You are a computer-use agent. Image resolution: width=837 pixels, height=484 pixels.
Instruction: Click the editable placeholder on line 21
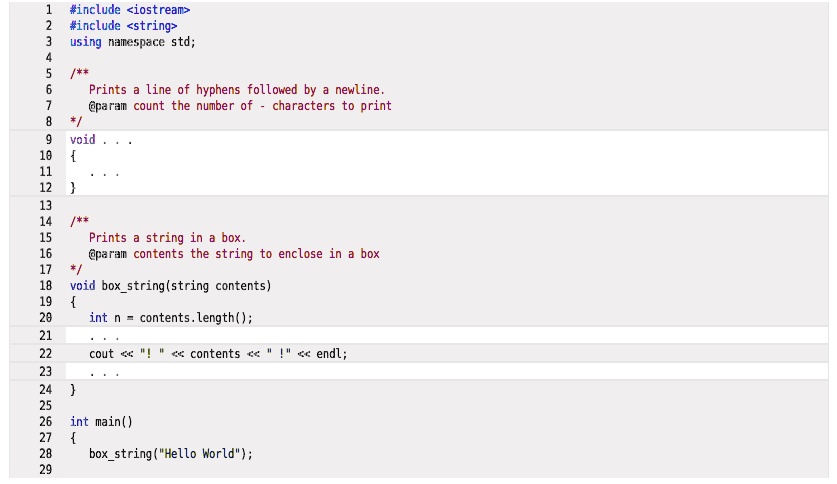(x=104, y=336)
